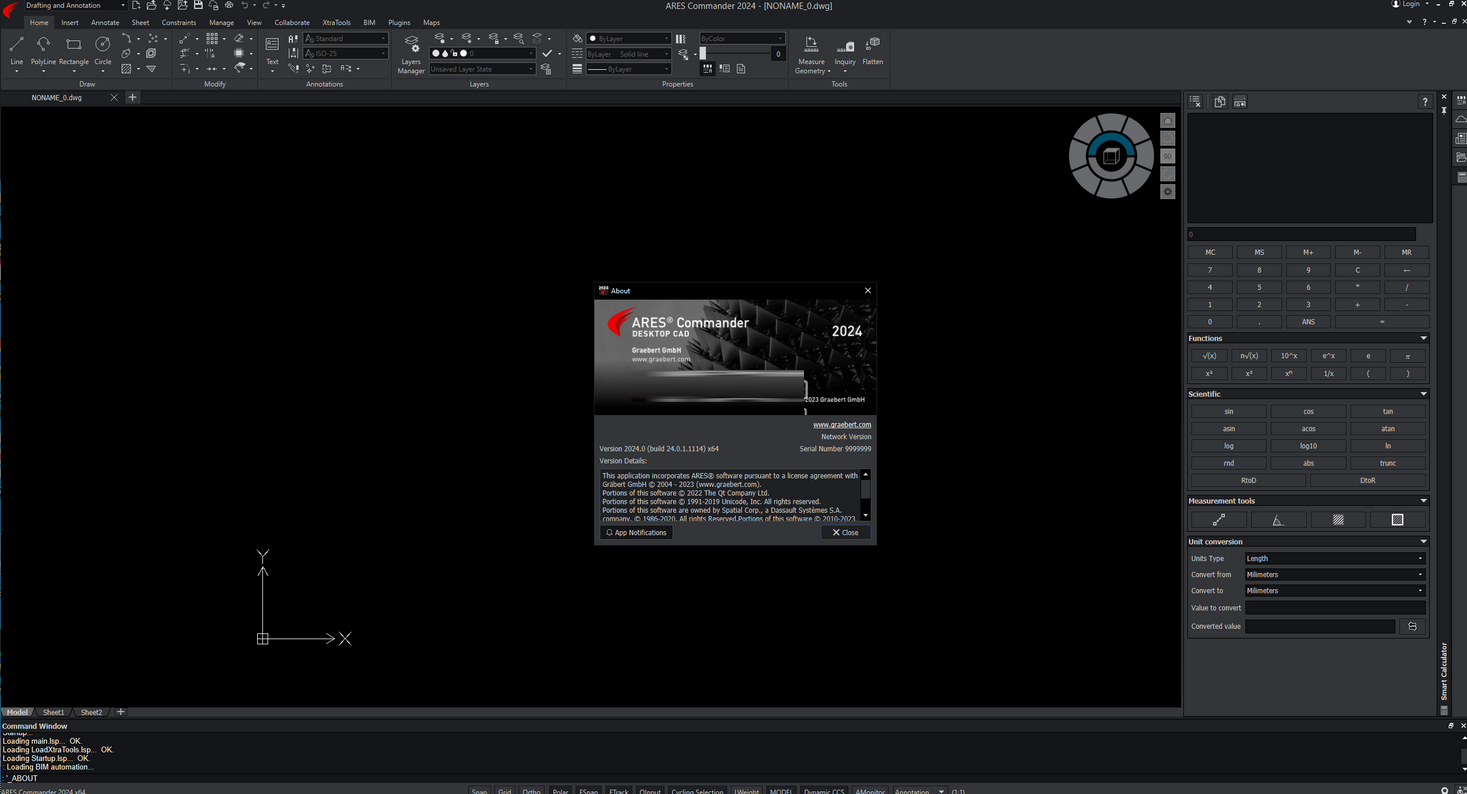Open the Insert ribbon tab

[70, 22]
